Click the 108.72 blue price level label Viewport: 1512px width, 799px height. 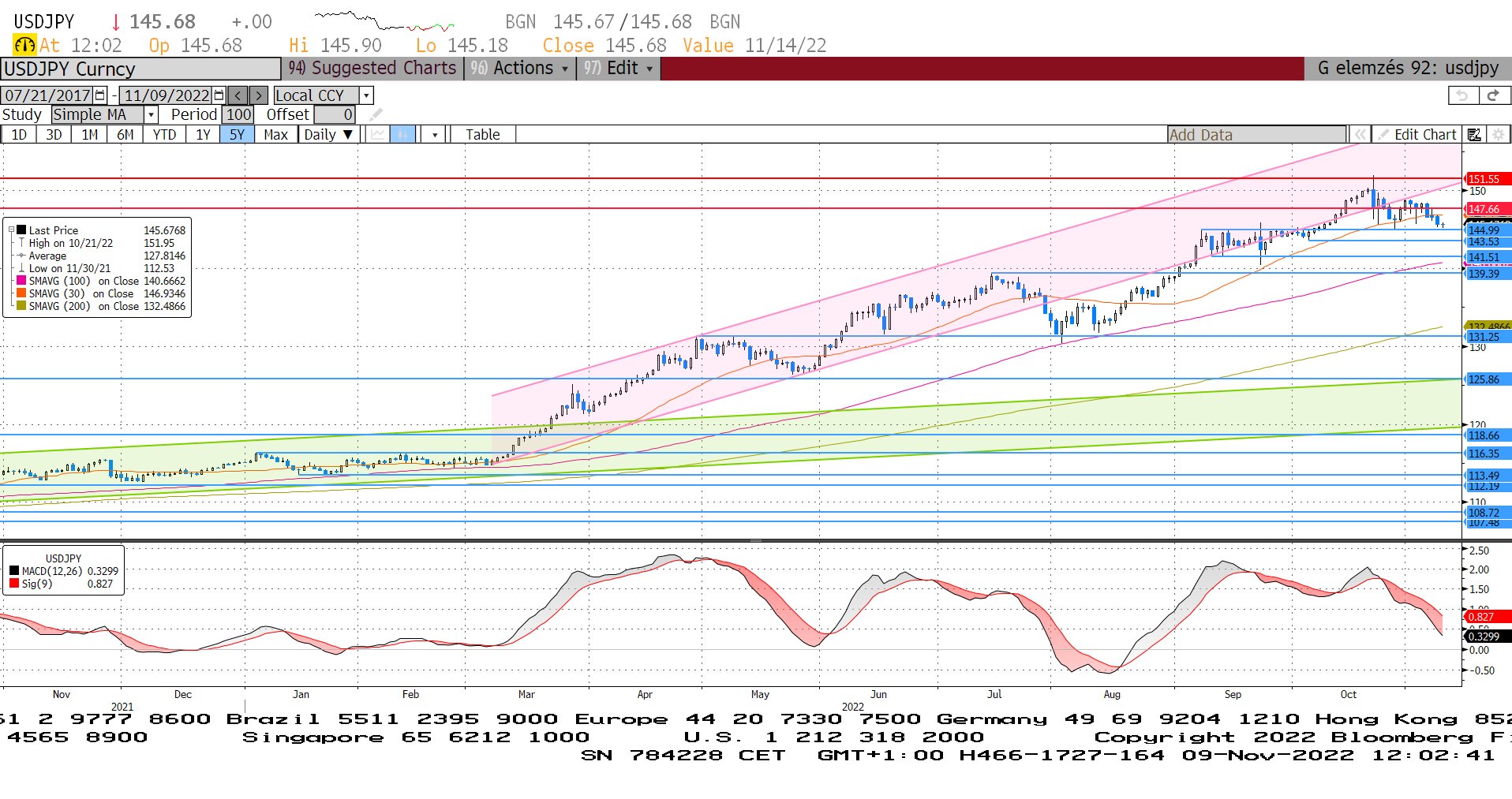click(x=1487, y=513)
